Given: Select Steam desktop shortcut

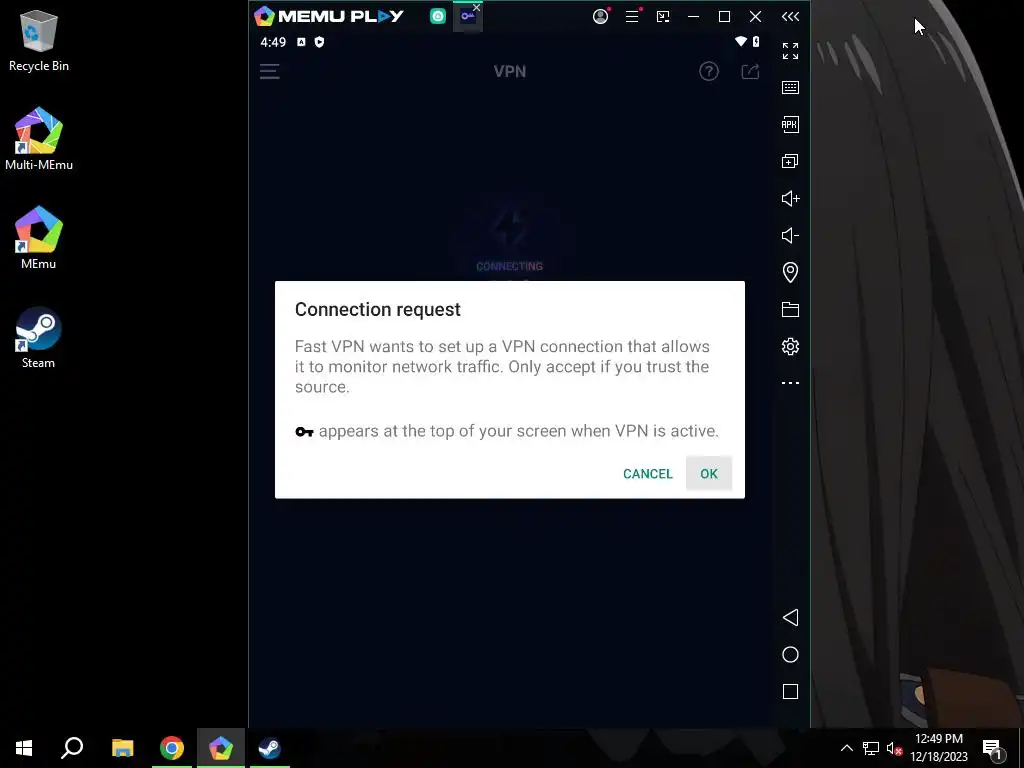Looking at the screenshot, I should 39,338.
